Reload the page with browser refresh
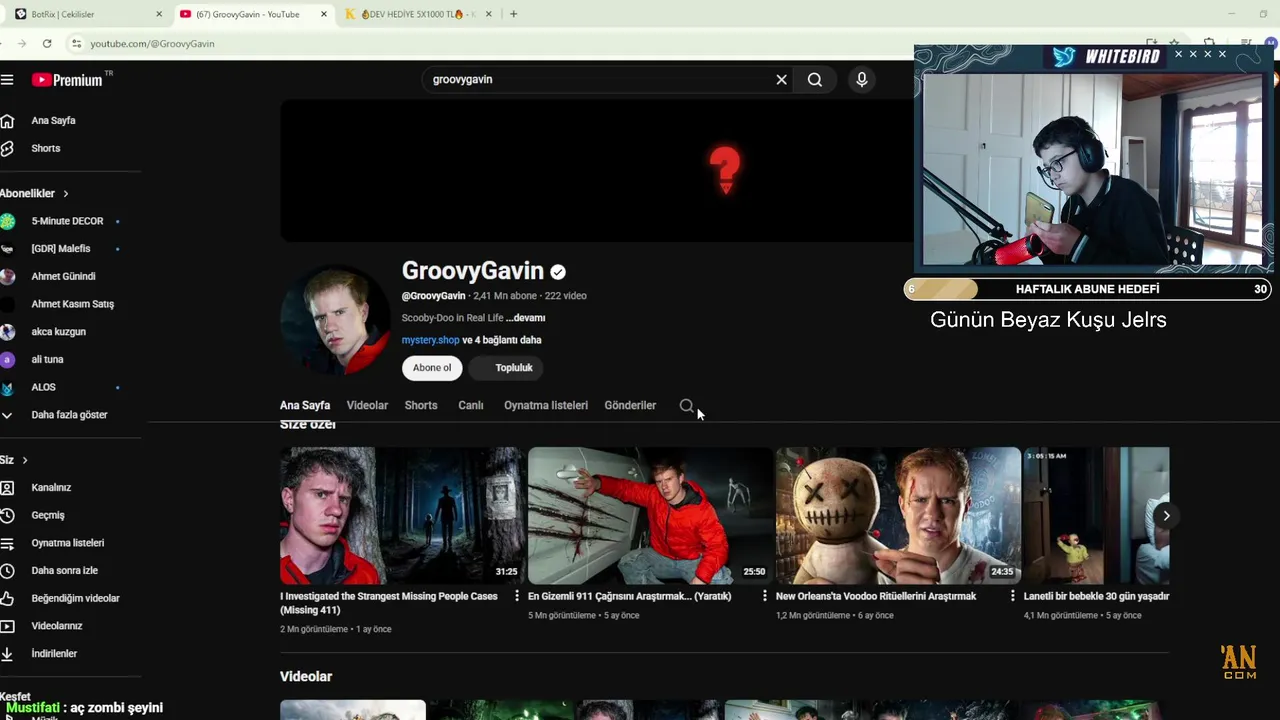 point(47,44)
